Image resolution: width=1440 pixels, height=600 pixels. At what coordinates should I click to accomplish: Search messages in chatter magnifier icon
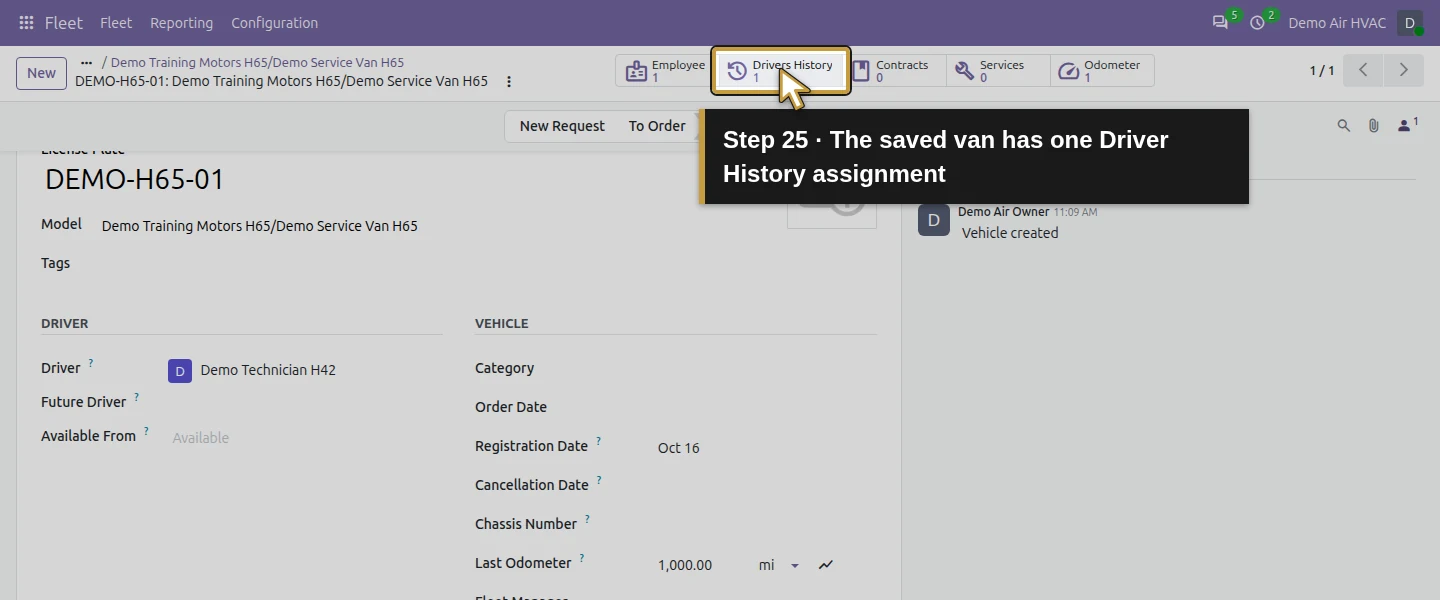click(1344, 125)
